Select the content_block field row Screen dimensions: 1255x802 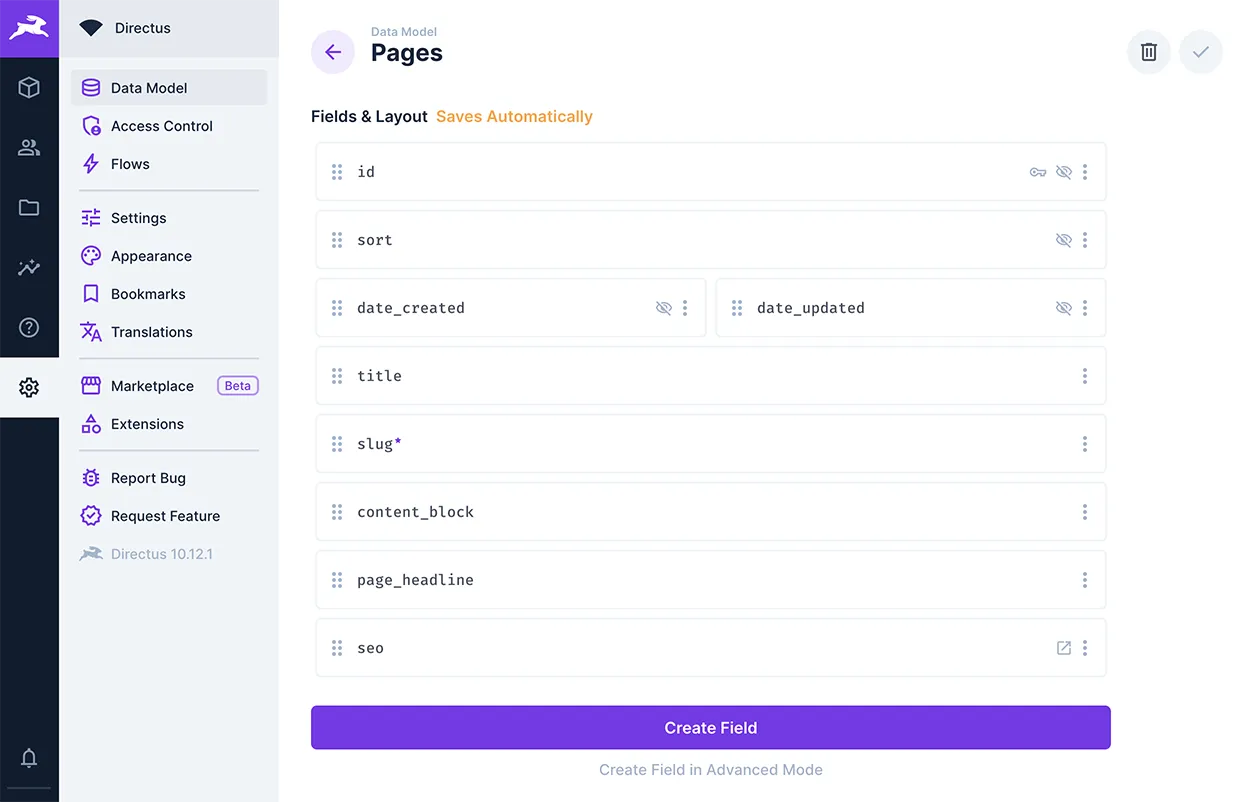[711, 512]
